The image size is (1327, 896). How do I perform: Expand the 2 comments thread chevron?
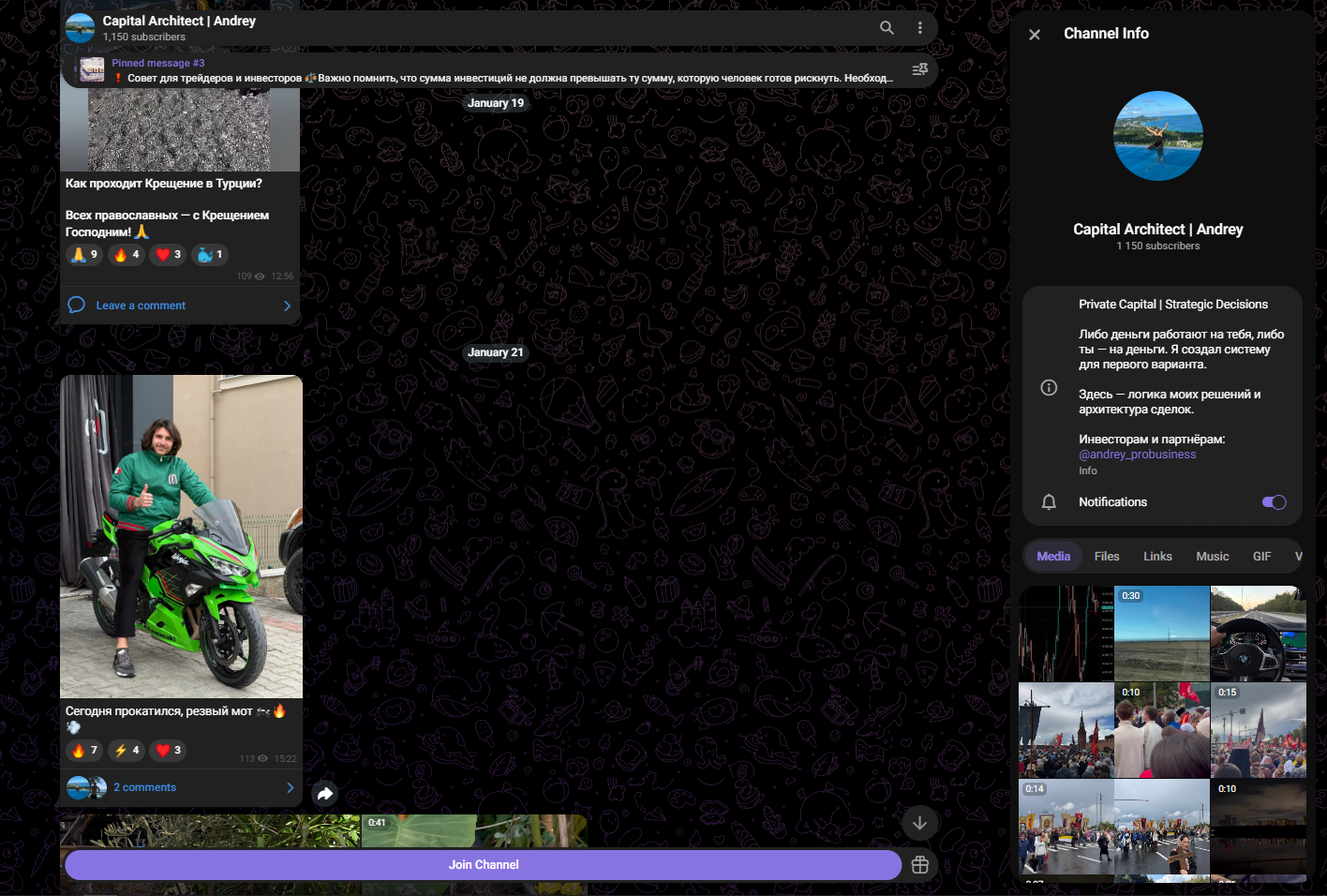(x=290, y=788)
